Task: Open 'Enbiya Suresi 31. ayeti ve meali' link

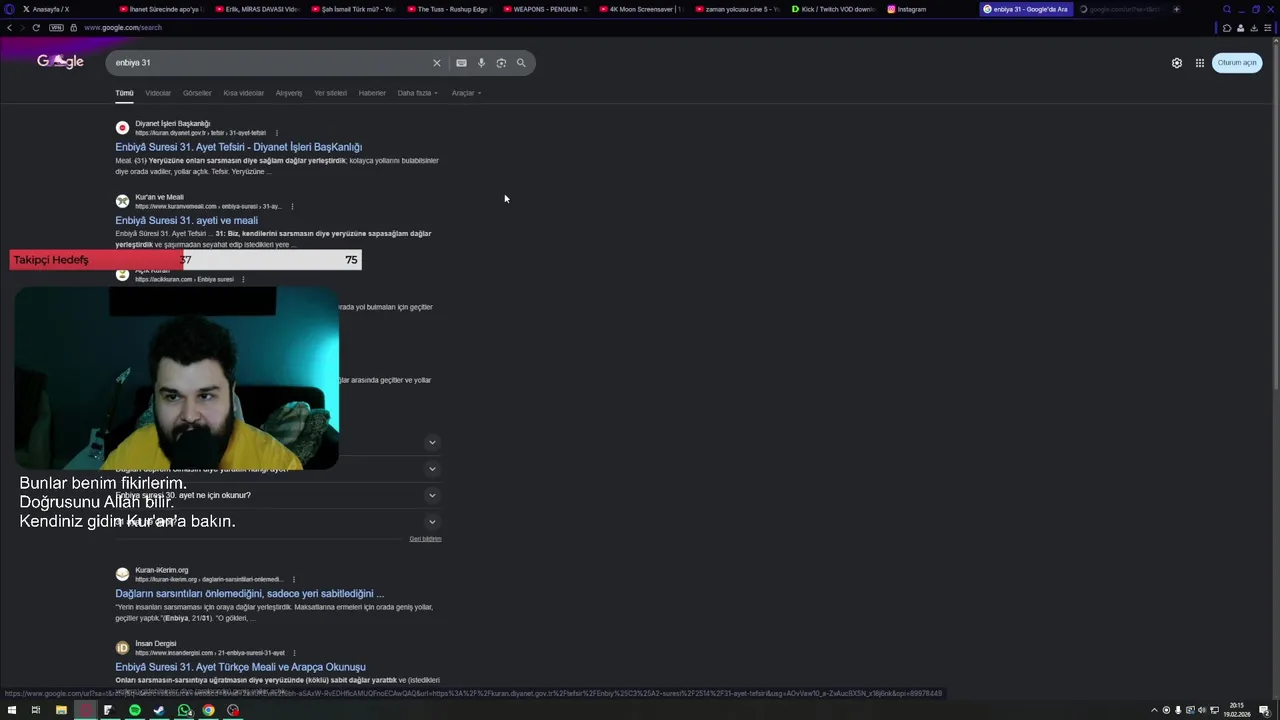Action: (186, 220)
